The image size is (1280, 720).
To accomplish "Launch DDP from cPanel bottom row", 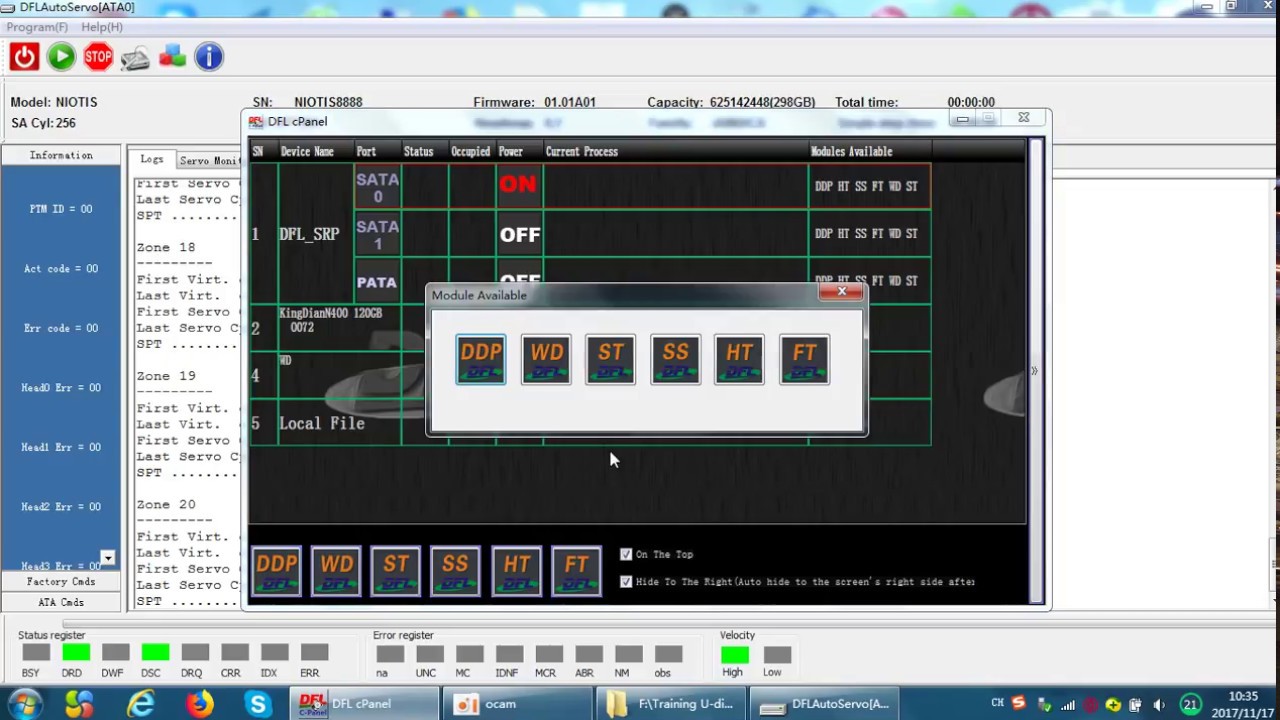I will (x=276, y=571).
